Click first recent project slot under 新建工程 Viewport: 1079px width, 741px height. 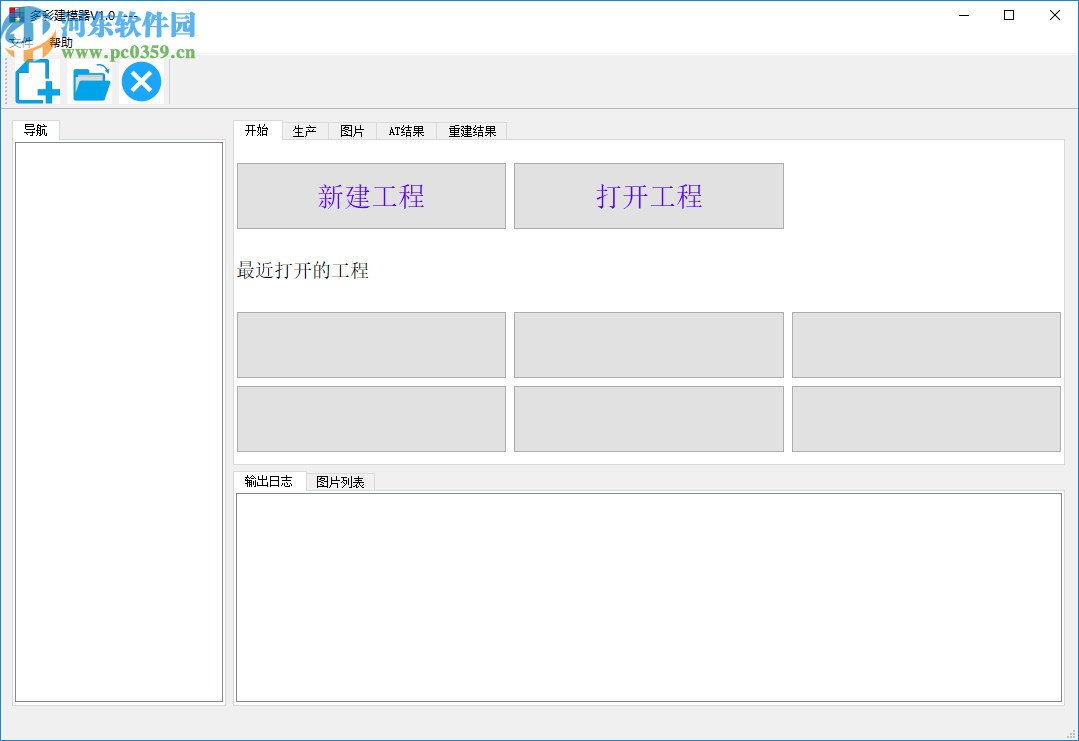[x=372, y=345]
